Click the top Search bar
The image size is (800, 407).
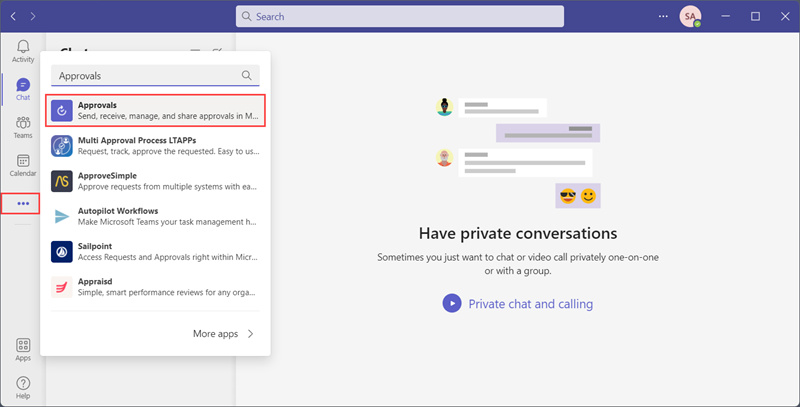pyautogui.click(x=399, y=16)
